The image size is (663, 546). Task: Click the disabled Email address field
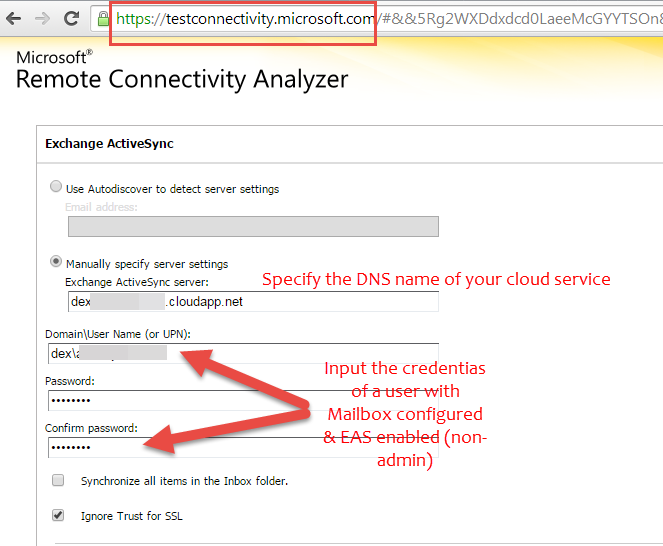(253, 226)
